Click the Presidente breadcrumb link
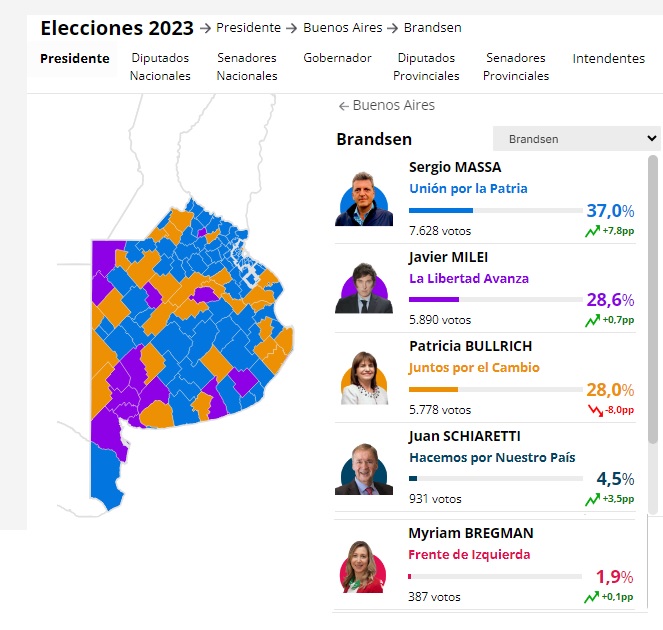Viewport: 663px width, 630px height. (248, 28)
